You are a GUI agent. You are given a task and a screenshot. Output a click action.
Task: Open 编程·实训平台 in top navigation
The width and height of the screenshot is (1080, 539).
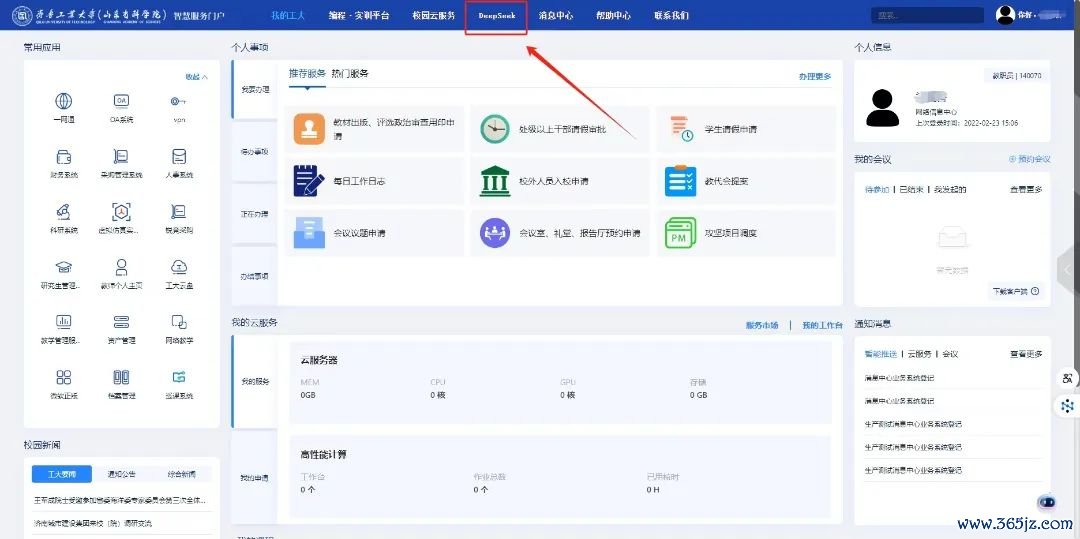coord(359,15)
